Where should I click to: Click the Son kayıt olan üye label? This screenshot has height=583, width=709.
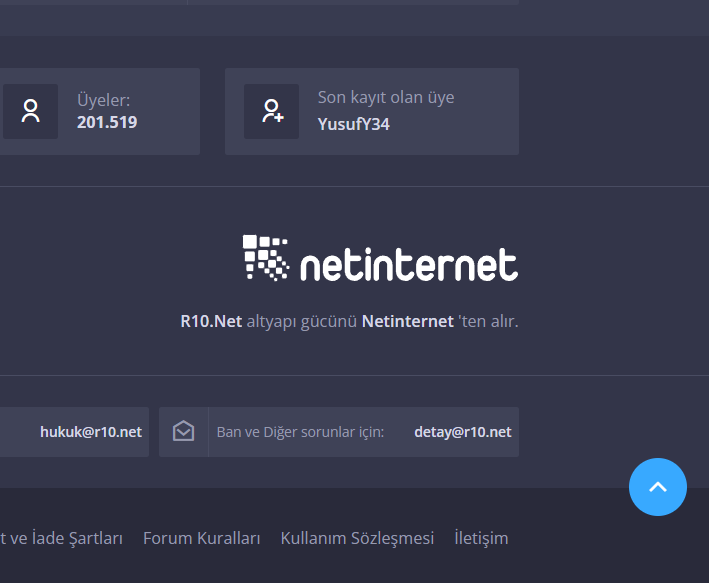(386, 98)
